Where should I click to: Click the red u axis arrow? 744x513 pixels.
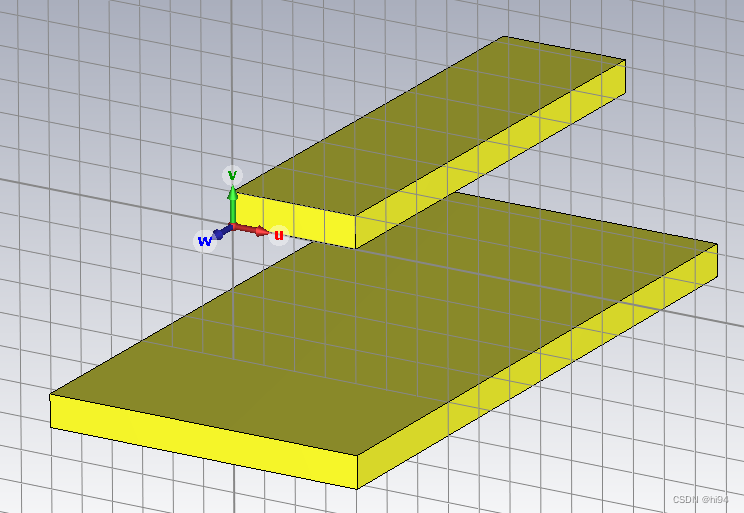[x=251, y=230]
